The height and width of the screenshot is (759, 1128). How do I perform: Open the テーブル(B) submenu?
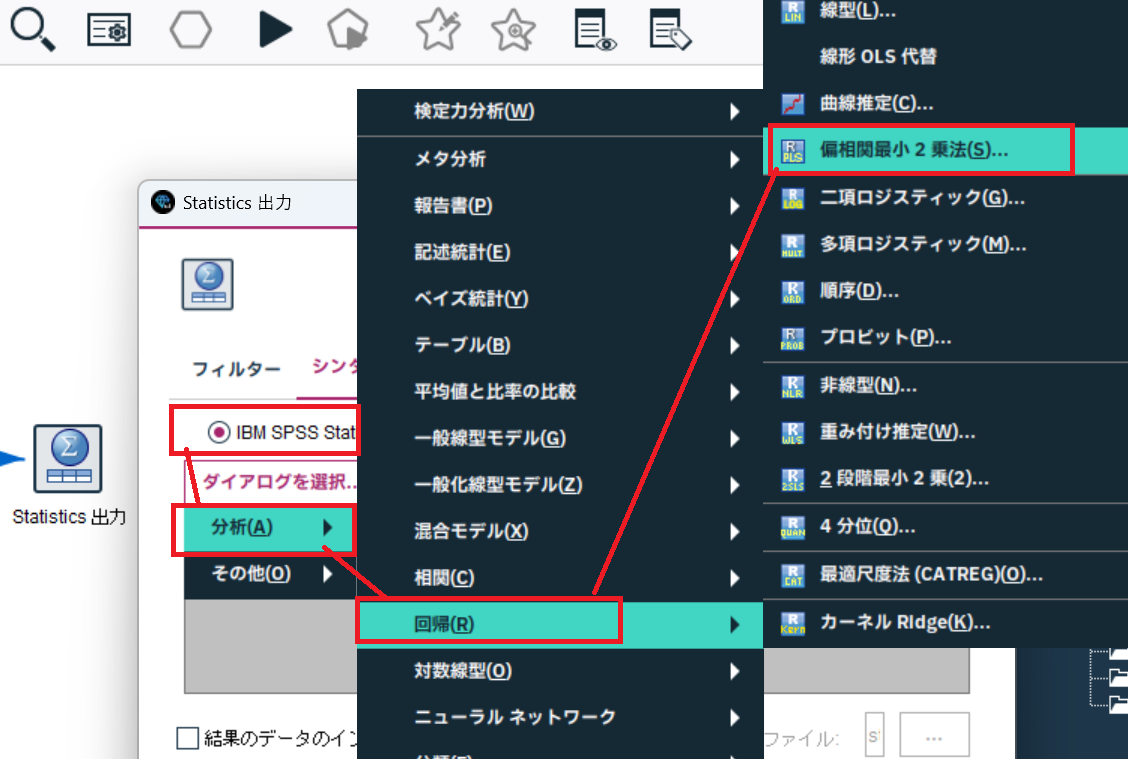pyautogui.click(x=560, y=345)
